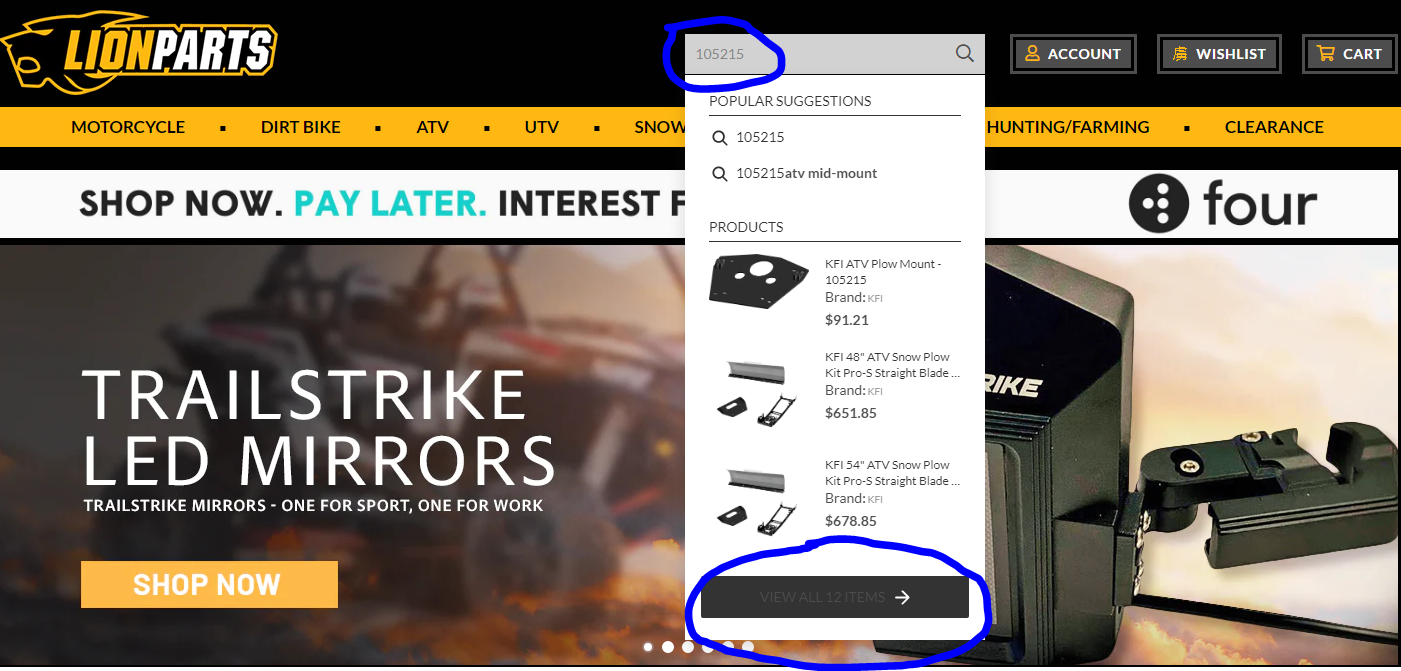The image size is (1401, 671).
Task: Open the Clearance menu
Action: [x=1274, y=127]
